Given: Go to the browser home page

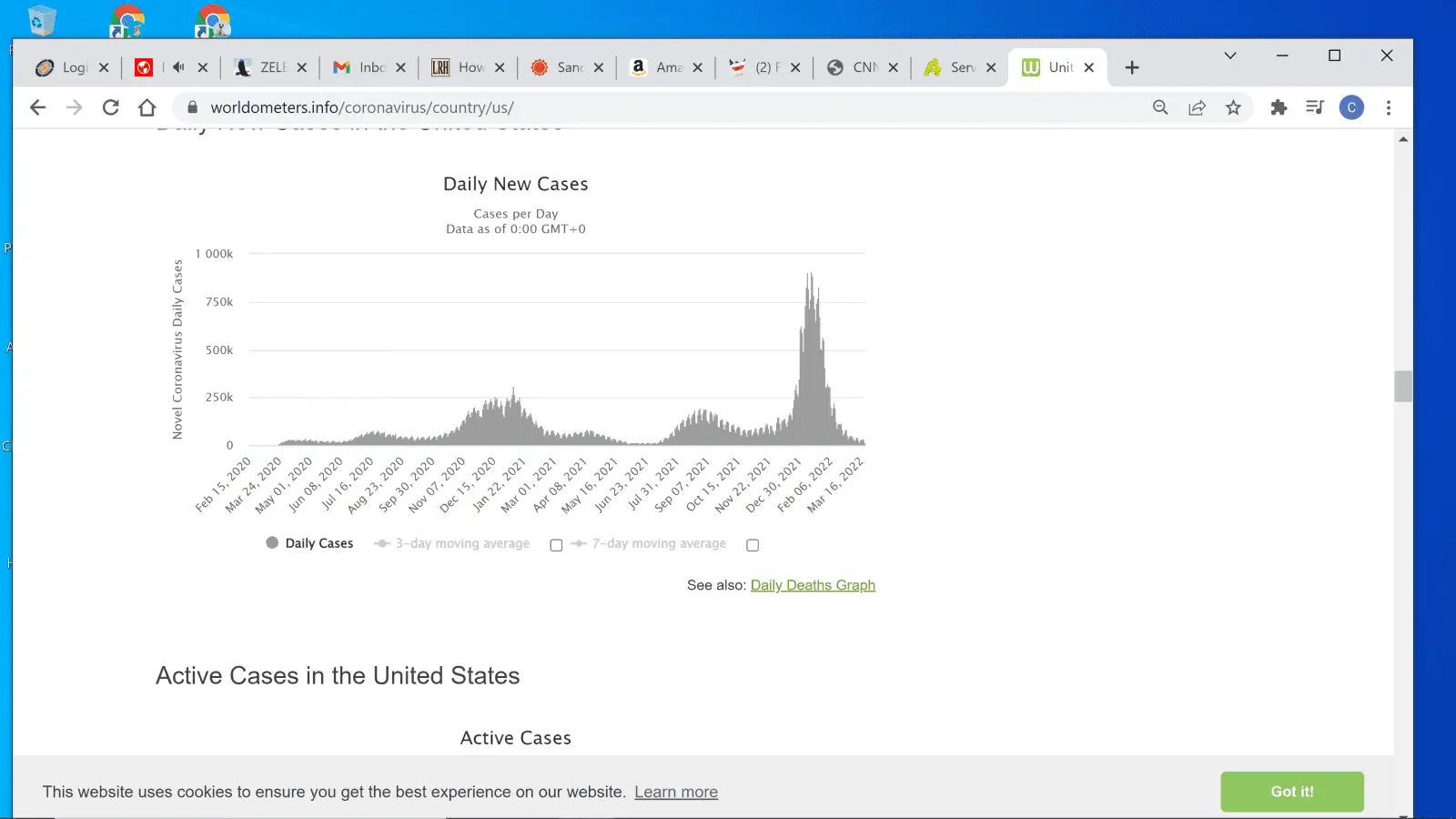Looking at the screenshot, I should pos(147,107).
